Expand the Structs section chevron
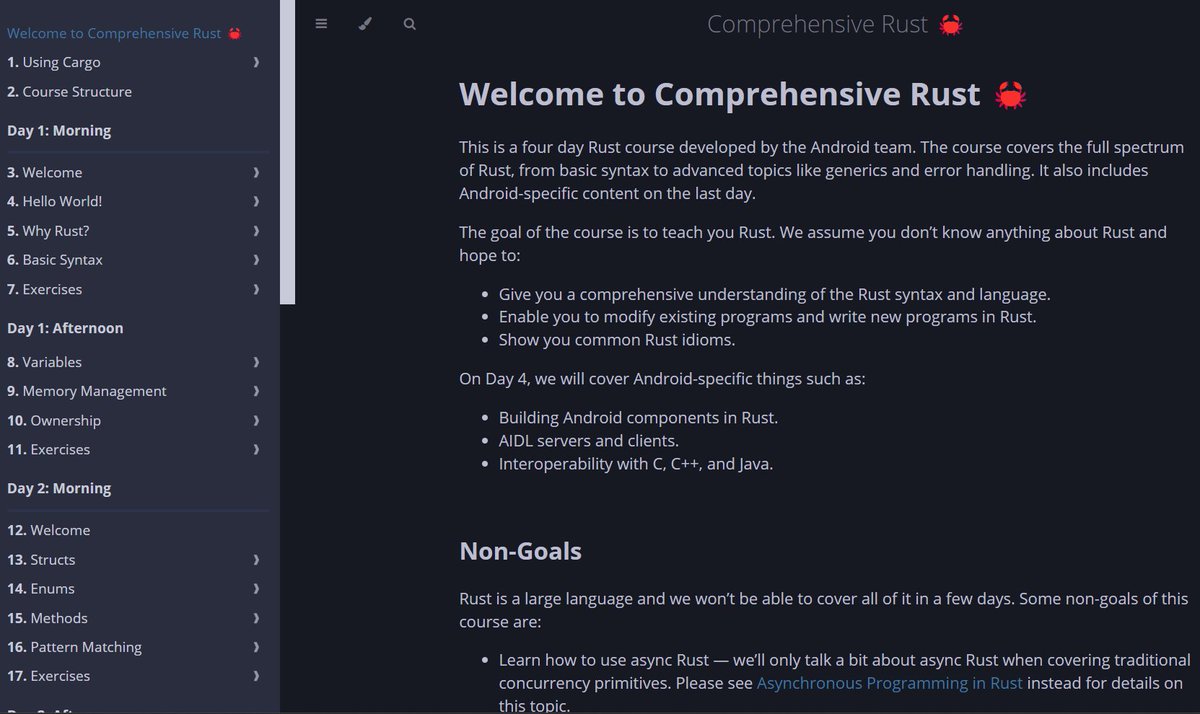Image resolution: width=1200 pixels, height=714 pixels. click(x=256, y=559)
